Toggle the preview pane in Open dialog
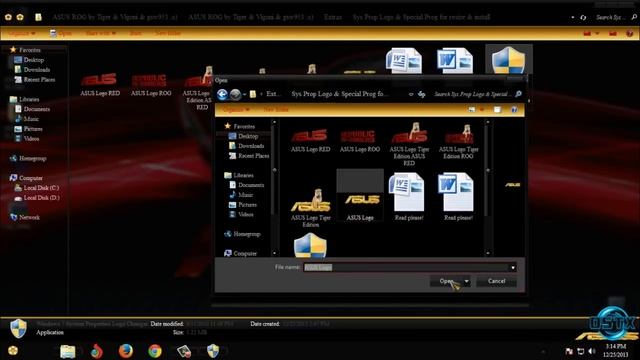The height and width of the screenshot is (360, 640). 497,109
